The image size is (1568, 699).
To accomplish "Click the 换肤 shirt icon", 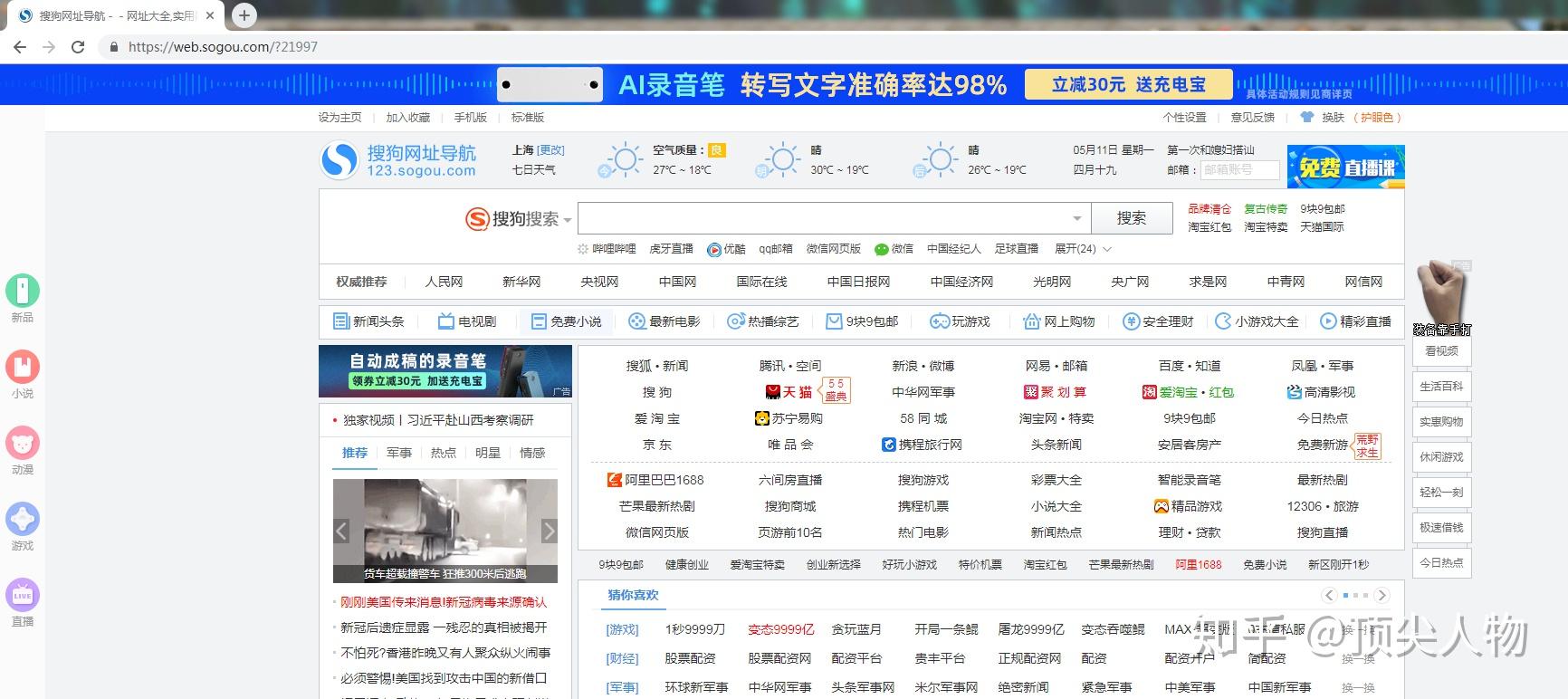I will [x=1306, y=118].
